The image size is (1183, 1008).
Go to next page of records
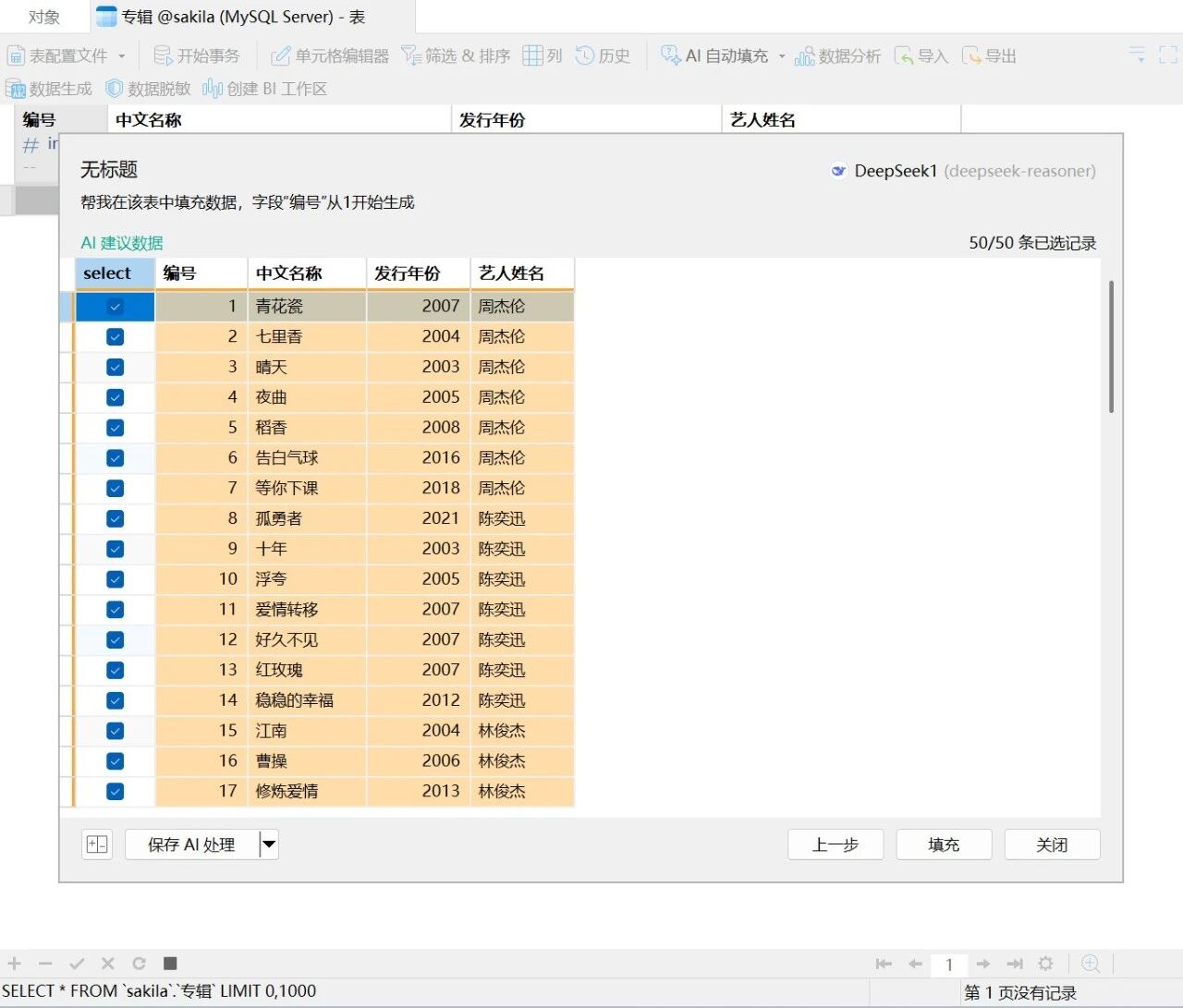pyautogui.click(x=983, y=964)
